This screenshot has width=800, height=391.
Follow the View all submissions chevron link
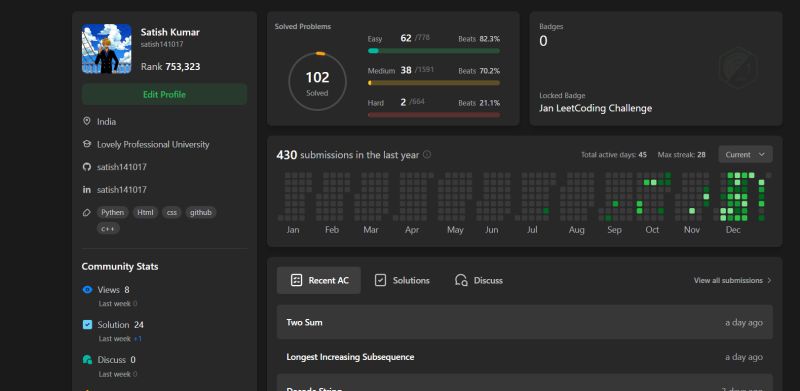(x=733, y=280)
